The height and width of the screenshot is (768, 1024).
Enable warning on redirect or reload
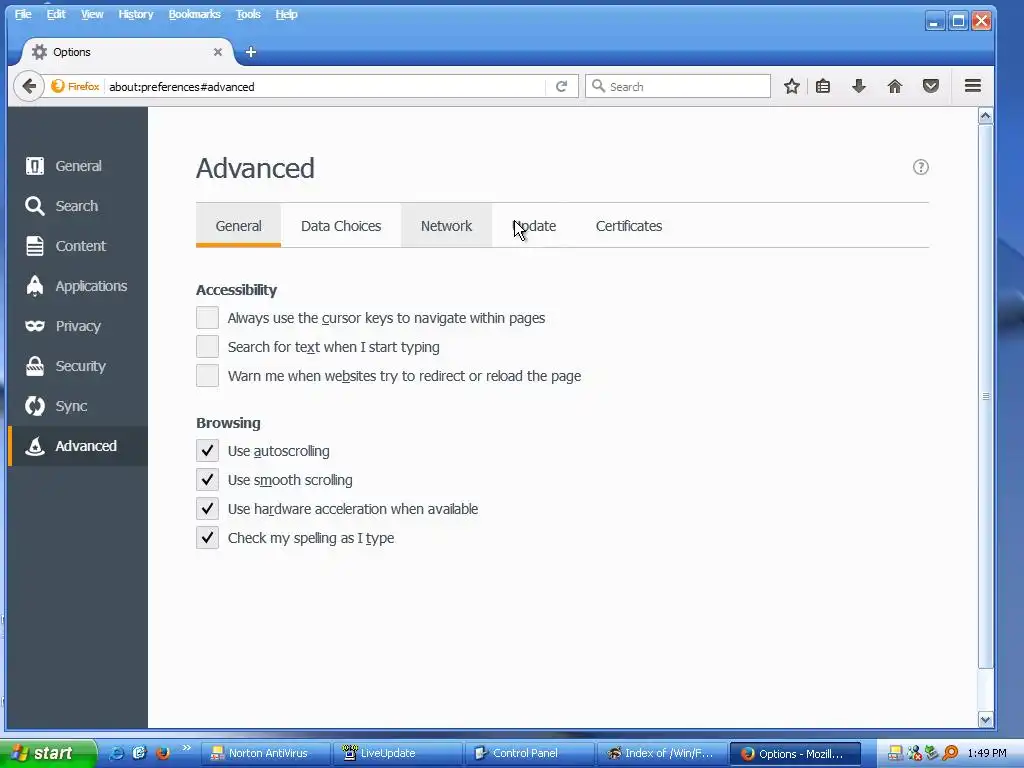[207, 376]
